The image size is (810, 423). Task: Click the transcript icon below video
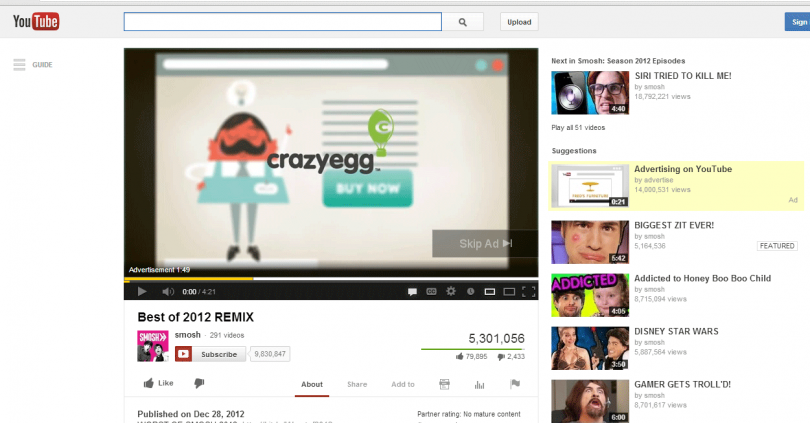coord(444,384)
